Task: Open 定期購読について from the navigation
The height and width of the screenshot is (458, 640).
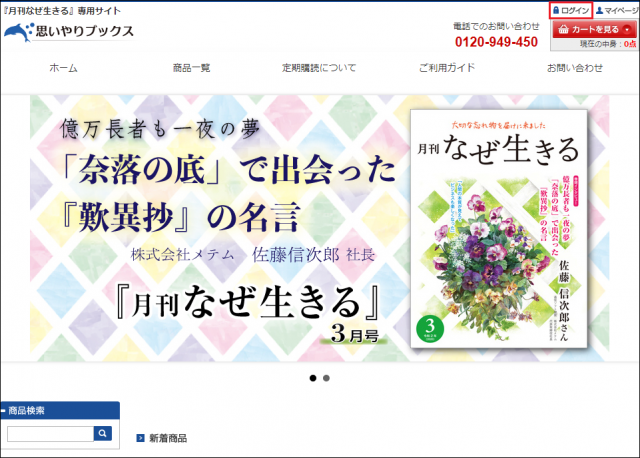Action: click(x=319, y=68)
